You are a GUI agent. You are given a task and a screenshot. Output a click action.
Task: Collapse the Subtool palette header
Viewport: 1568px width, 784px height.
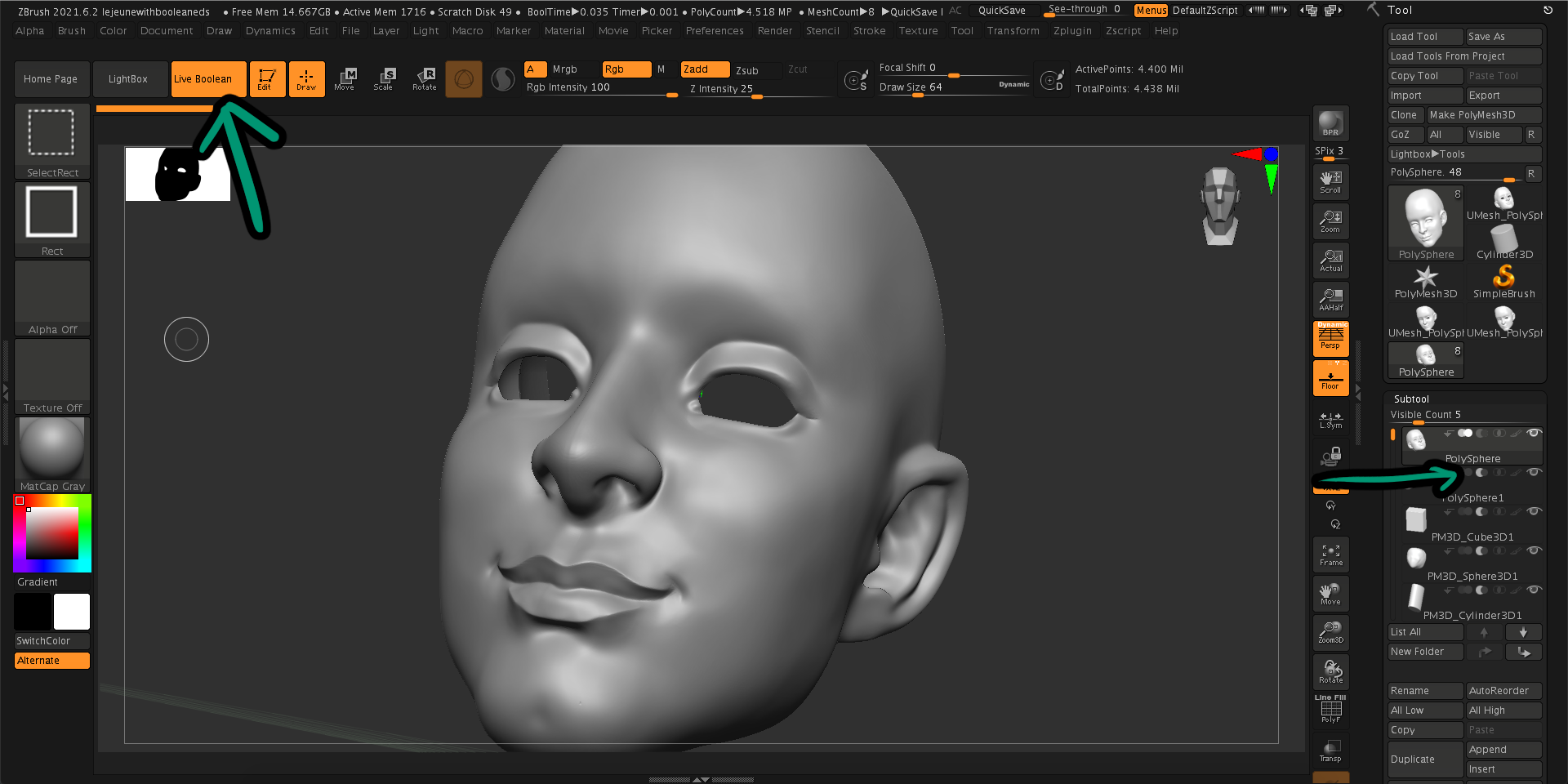[x=1411, y=399]
